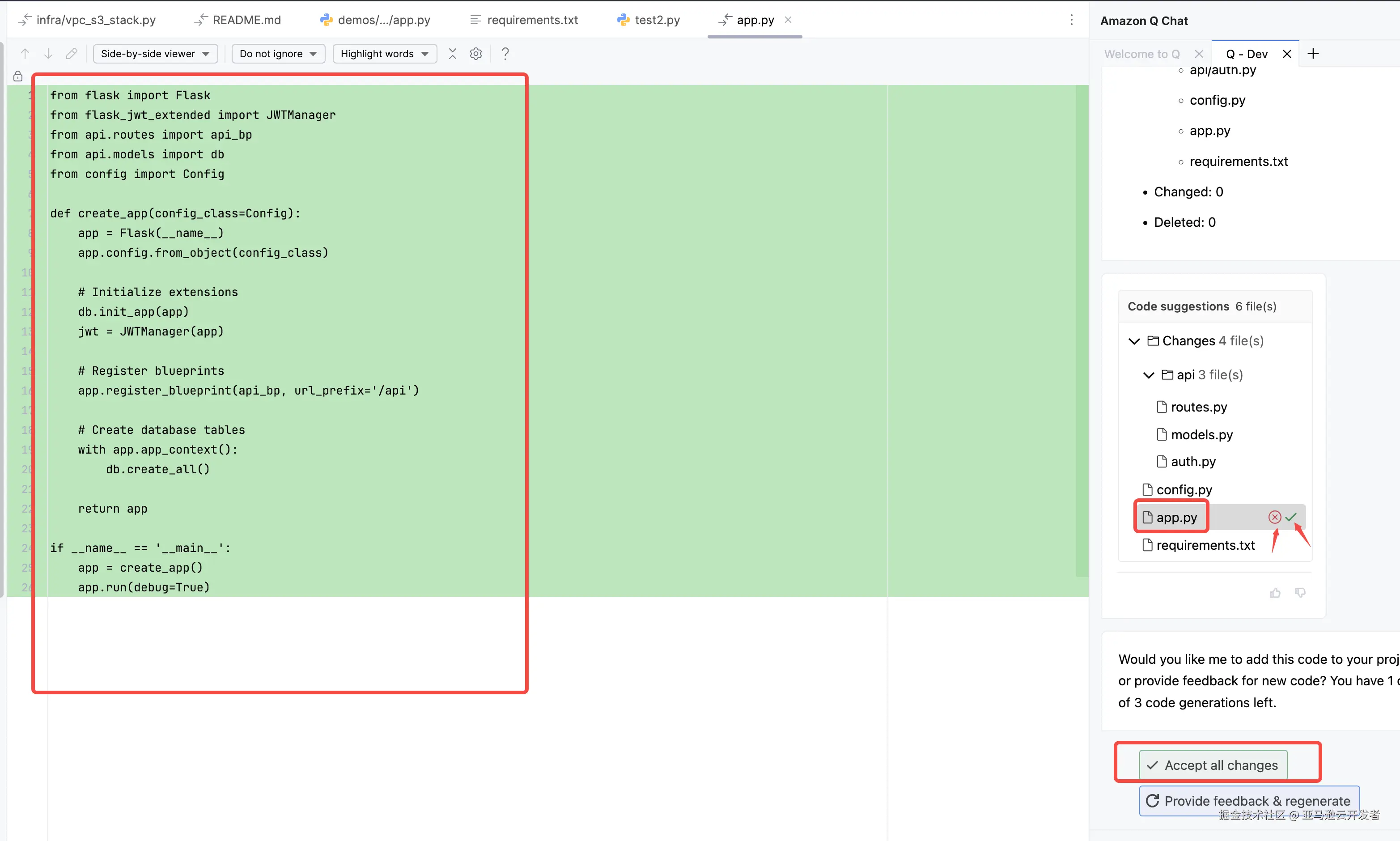1400x841 pixels.
Task: Click thumbs down feedback icon
Action: (x=1300, y=593)
